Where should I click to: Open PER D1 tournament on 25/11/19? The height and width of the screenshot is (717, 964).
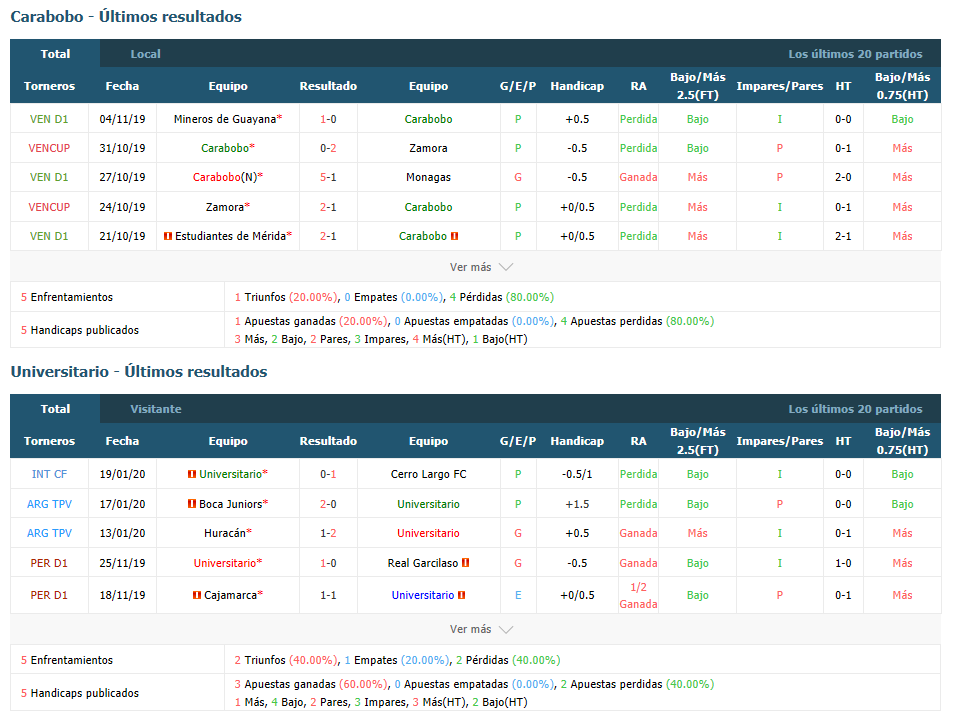(49, 563)
